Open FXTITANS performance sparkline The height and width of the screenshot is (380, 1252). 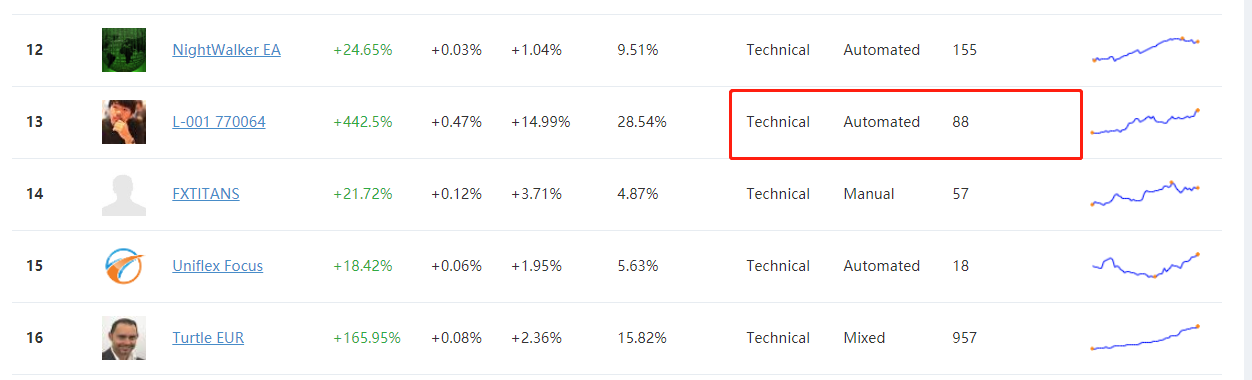[x=1146, y=193]
